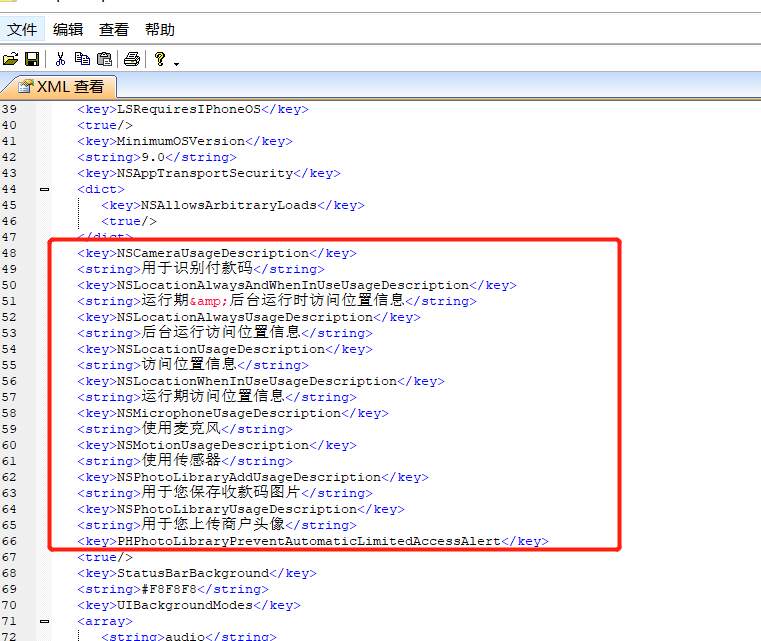Open the toolbar options dropdown arrow
The image size is (761, 641).
(x=177, y=63)
